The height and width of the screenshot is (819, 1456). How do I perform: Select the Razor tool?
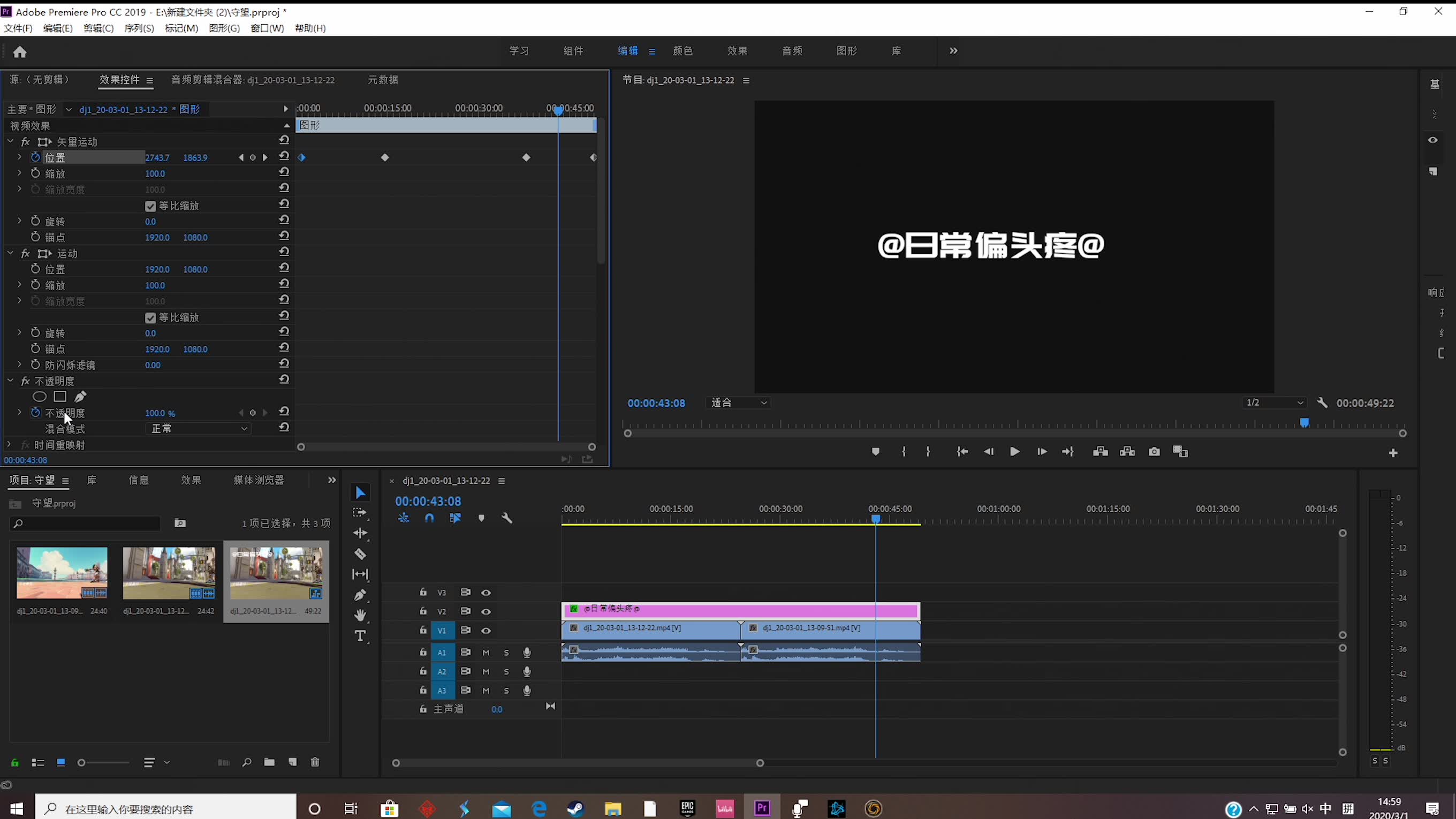pos(360,555)
